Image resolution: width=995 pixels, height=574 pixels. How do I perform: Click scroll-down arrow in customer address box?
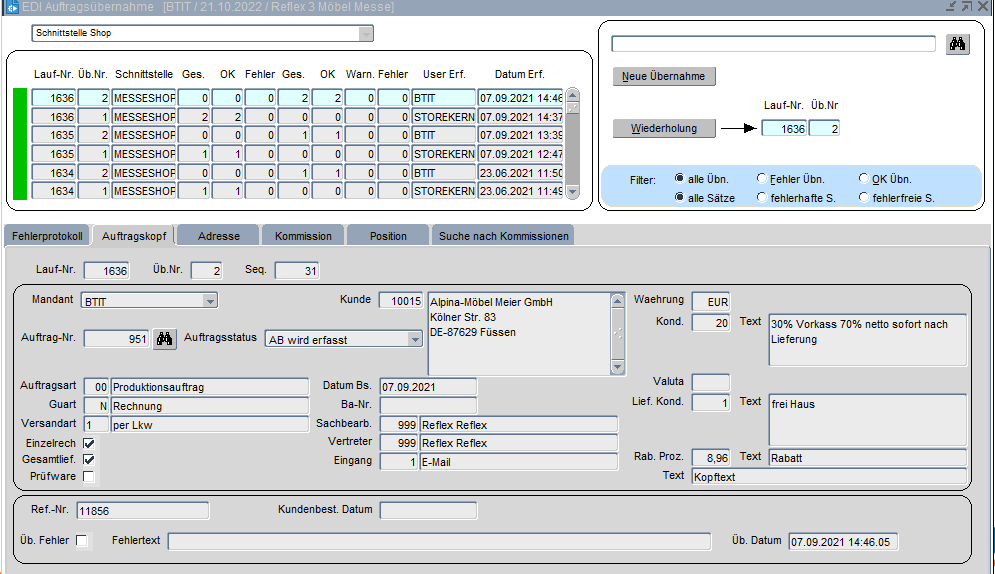(617, 367)
